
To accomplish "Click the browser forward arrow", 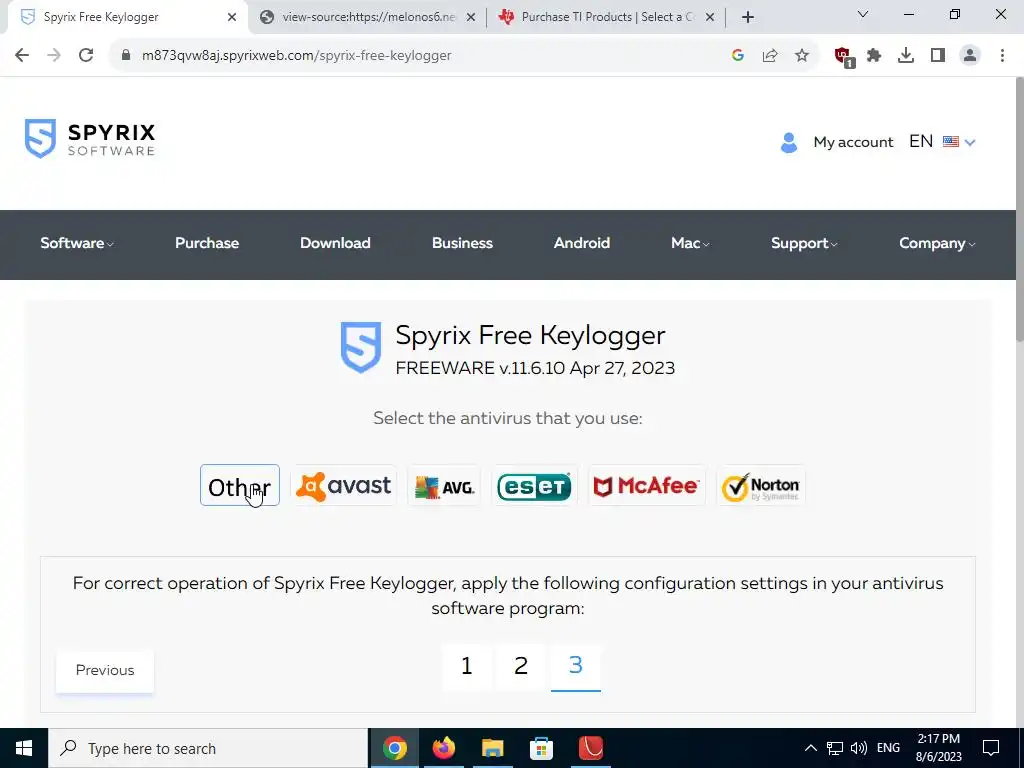I will click(x=54, y=56).
